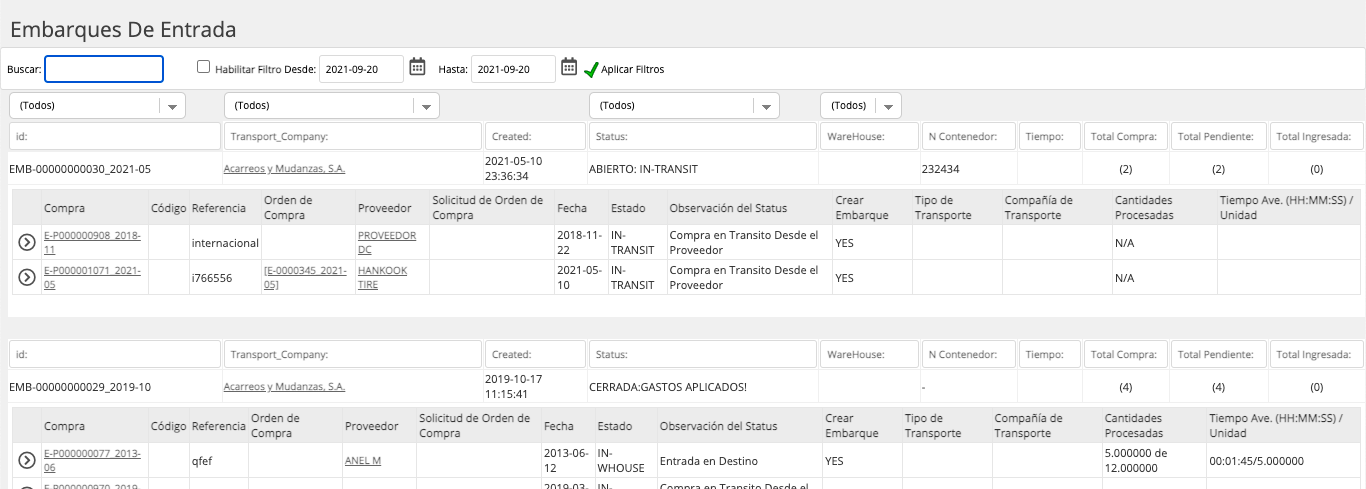Click first Tiempo: filter field
Viewport: 1366px width, 489px height.
tap(1050, 136)
